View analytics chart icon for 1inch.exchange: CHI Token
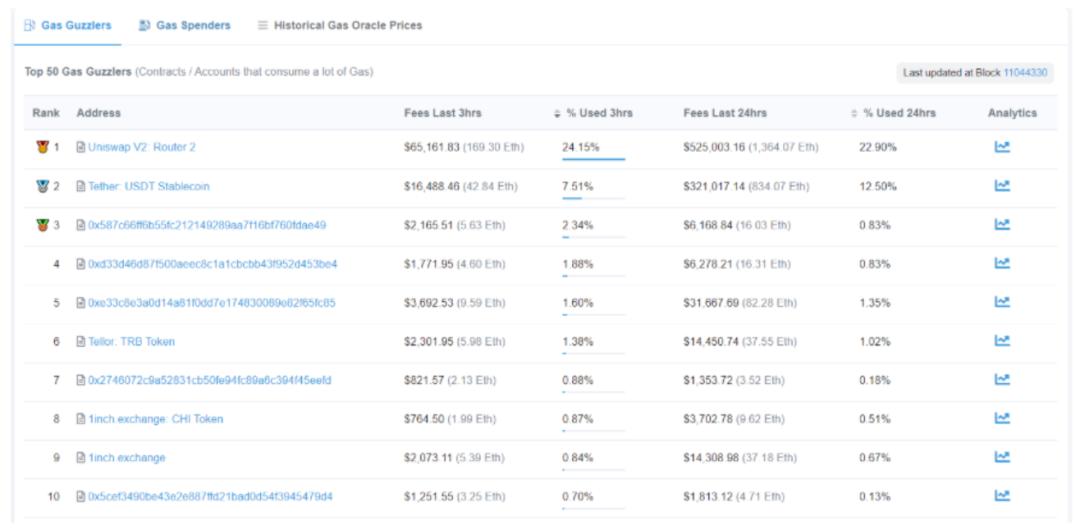Viewport: 1080px width, 525px height. tap(1001, 419)
